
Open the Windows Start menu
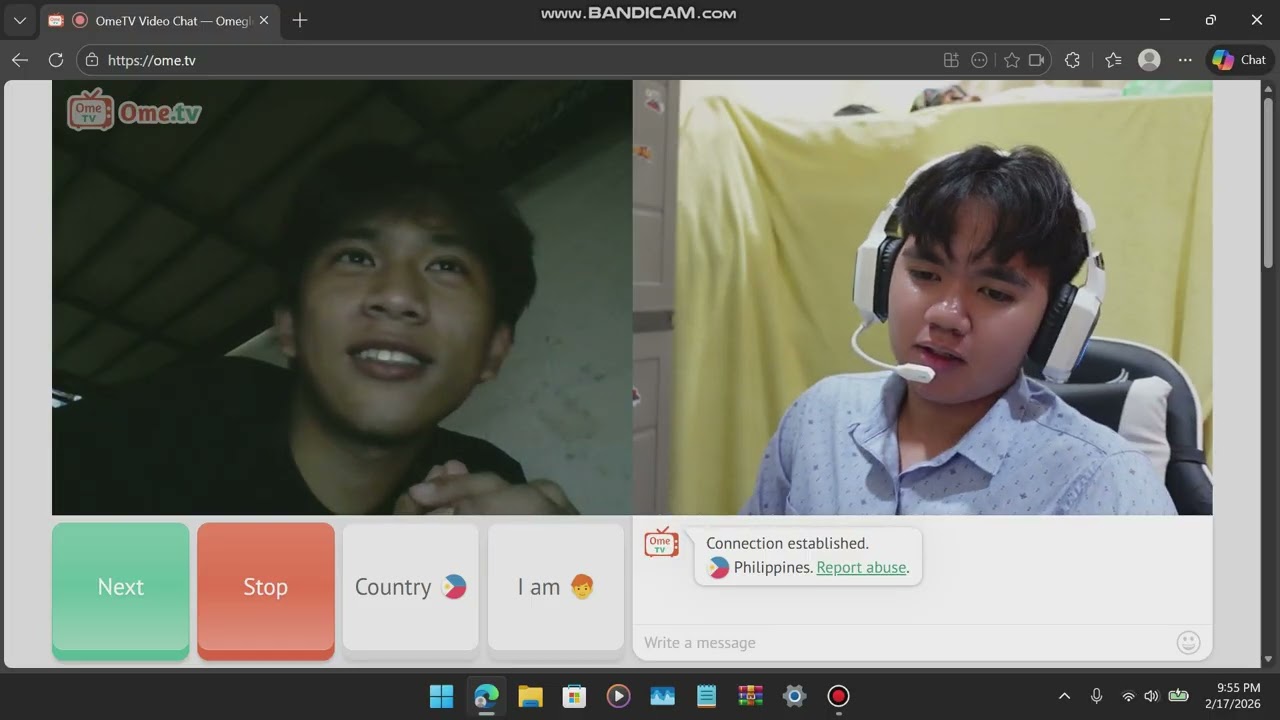pos(441,696)
